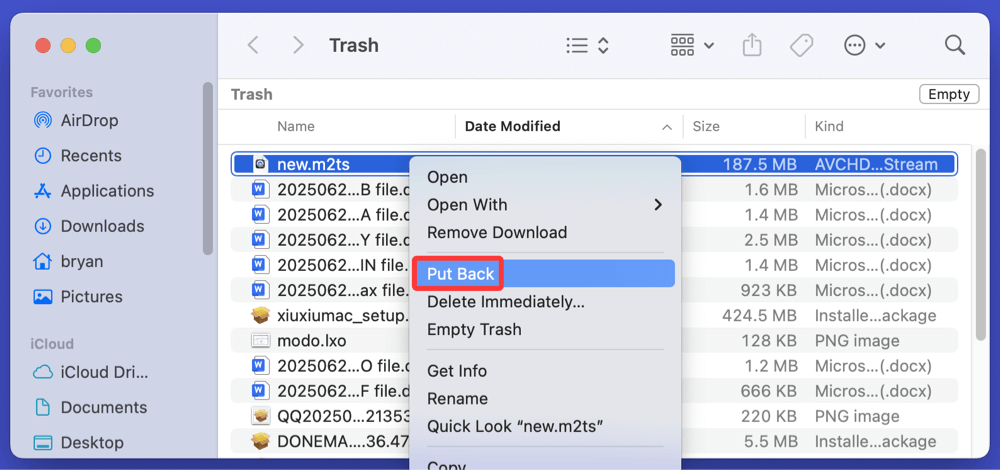This screenshot has height=470, width=1000.
Task: Click the Pictures sidebar icon
Action: point(43,297)
